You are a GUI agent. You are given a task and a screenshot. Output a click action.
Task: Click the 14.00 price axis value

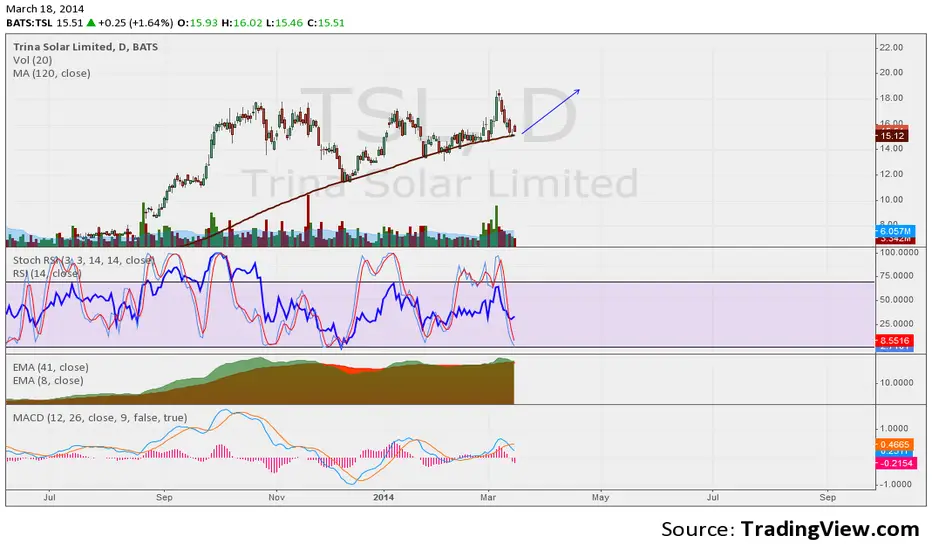[891, 149]
